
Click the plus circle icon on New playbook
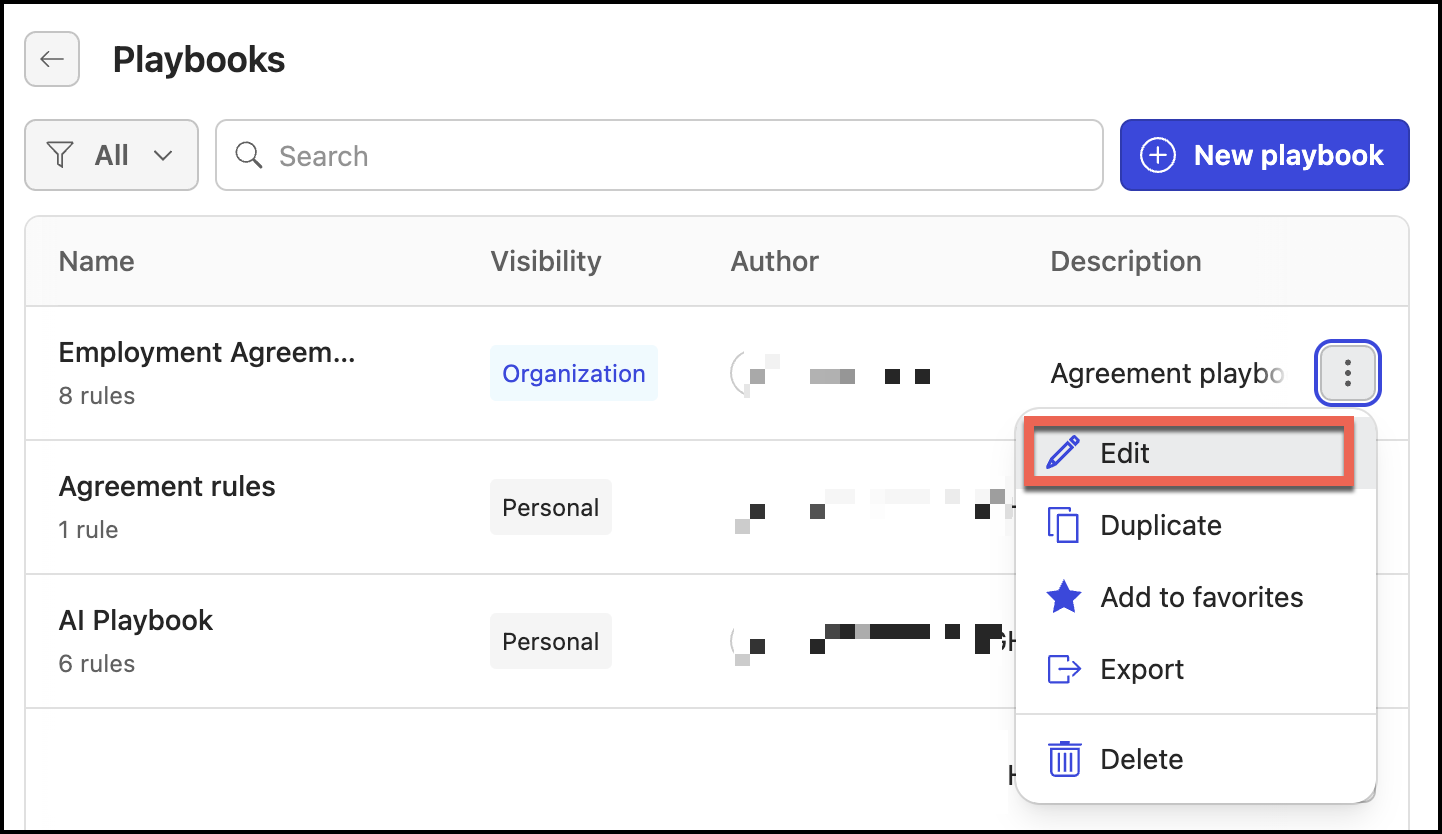point(1158,155)
